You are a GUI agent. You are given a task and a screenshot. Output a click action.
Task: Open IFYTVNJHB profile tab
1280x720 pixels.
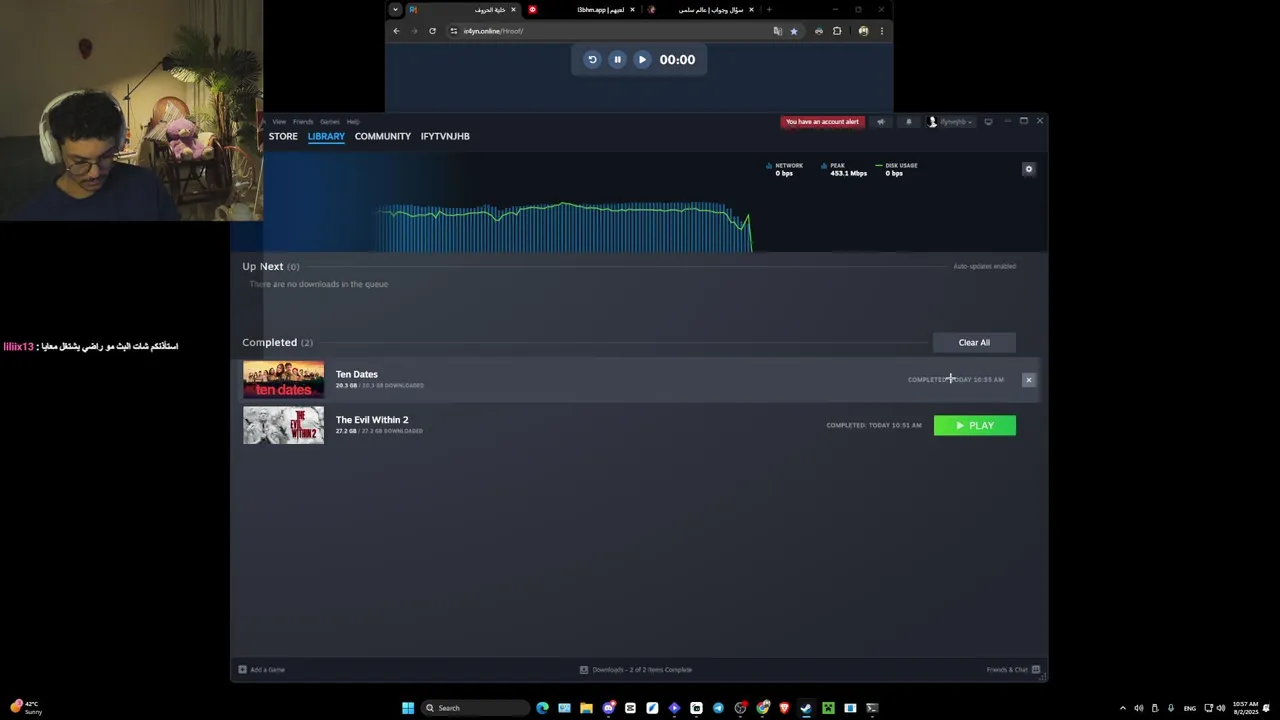pos(445,136)
